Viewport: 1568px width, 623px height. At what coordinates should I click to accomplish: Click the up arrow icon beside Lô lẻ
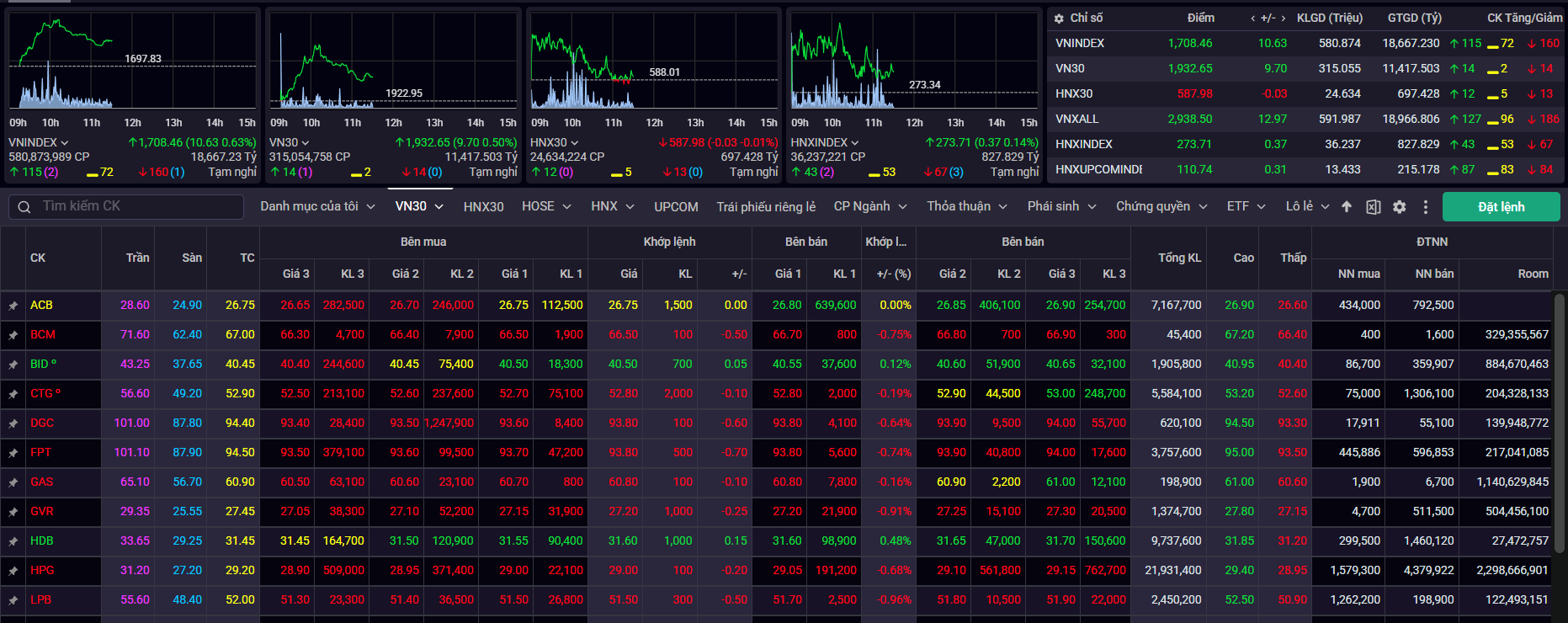[x=1347, y=207]
